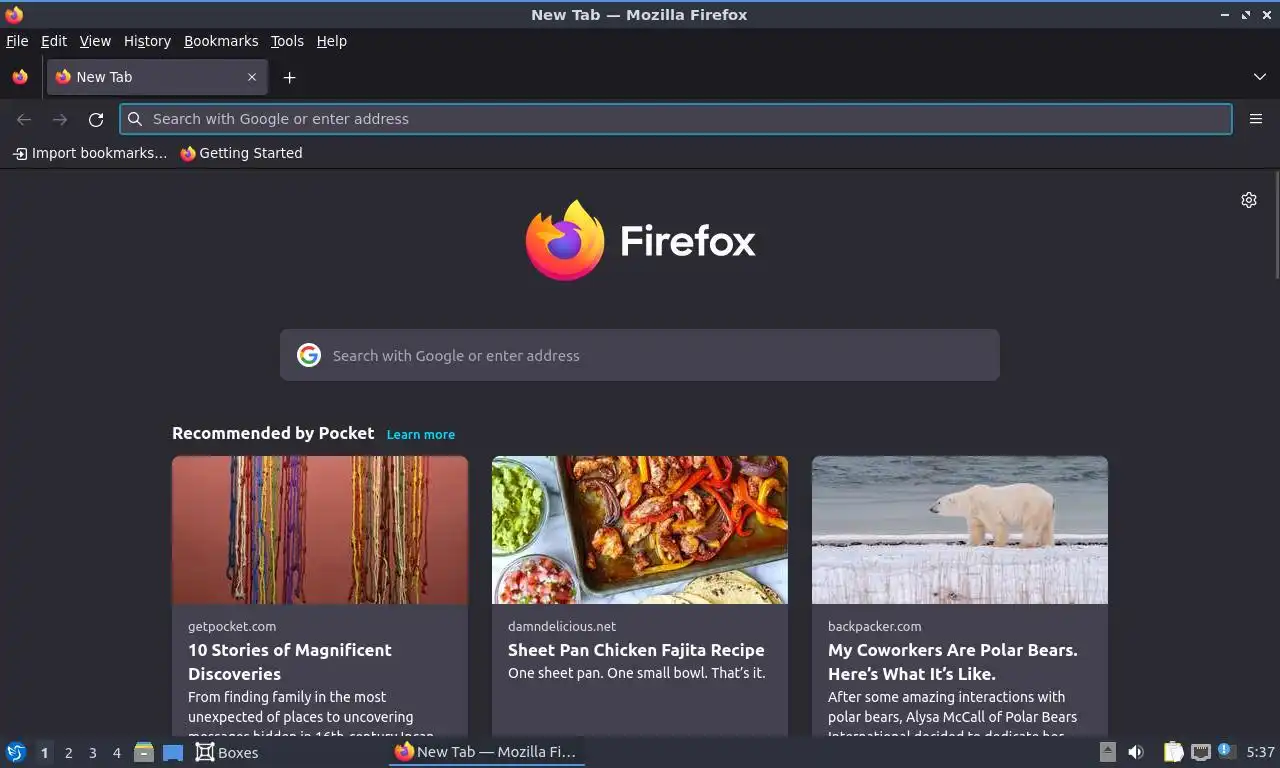Open My Coworkers Are Polar Bears article
The image size is (1280, 768).
tap(953, 662)
